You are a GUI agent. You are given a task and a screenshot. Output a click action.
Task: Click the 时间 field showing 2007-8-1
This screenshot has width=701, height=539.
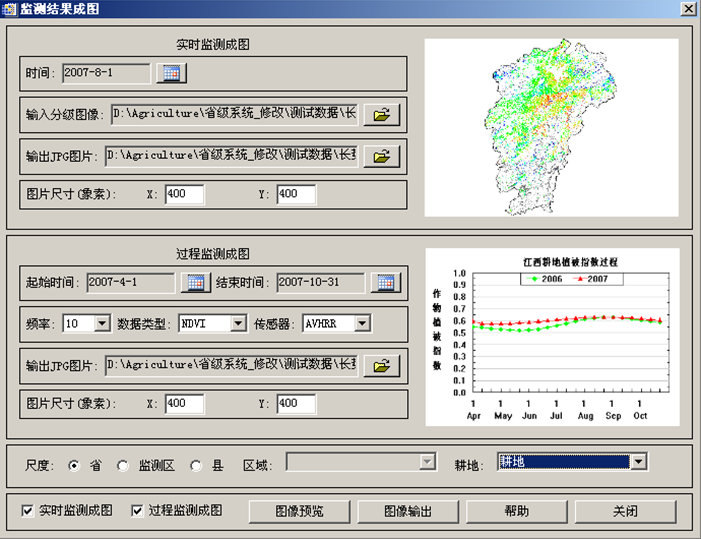(106, 73)
